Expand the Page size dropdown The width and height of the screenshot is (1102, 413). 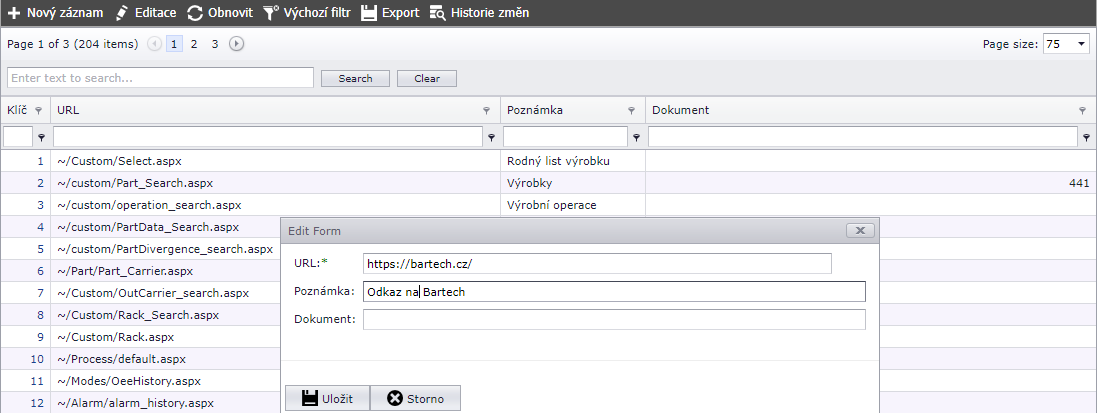point(1082,44)
